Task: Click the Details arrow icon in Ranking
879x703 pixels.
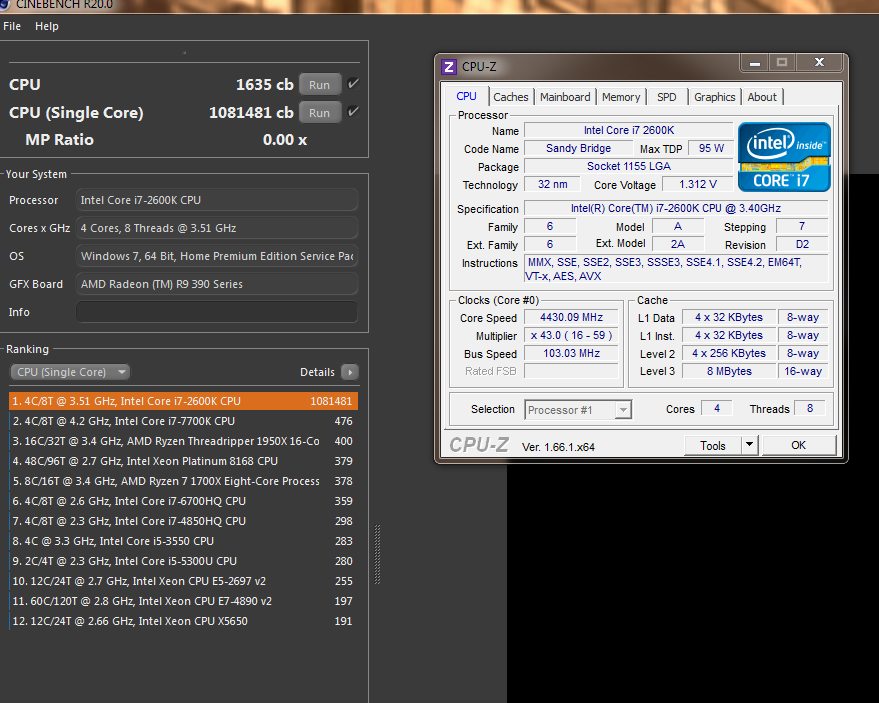Action: [x=350, y=372]
